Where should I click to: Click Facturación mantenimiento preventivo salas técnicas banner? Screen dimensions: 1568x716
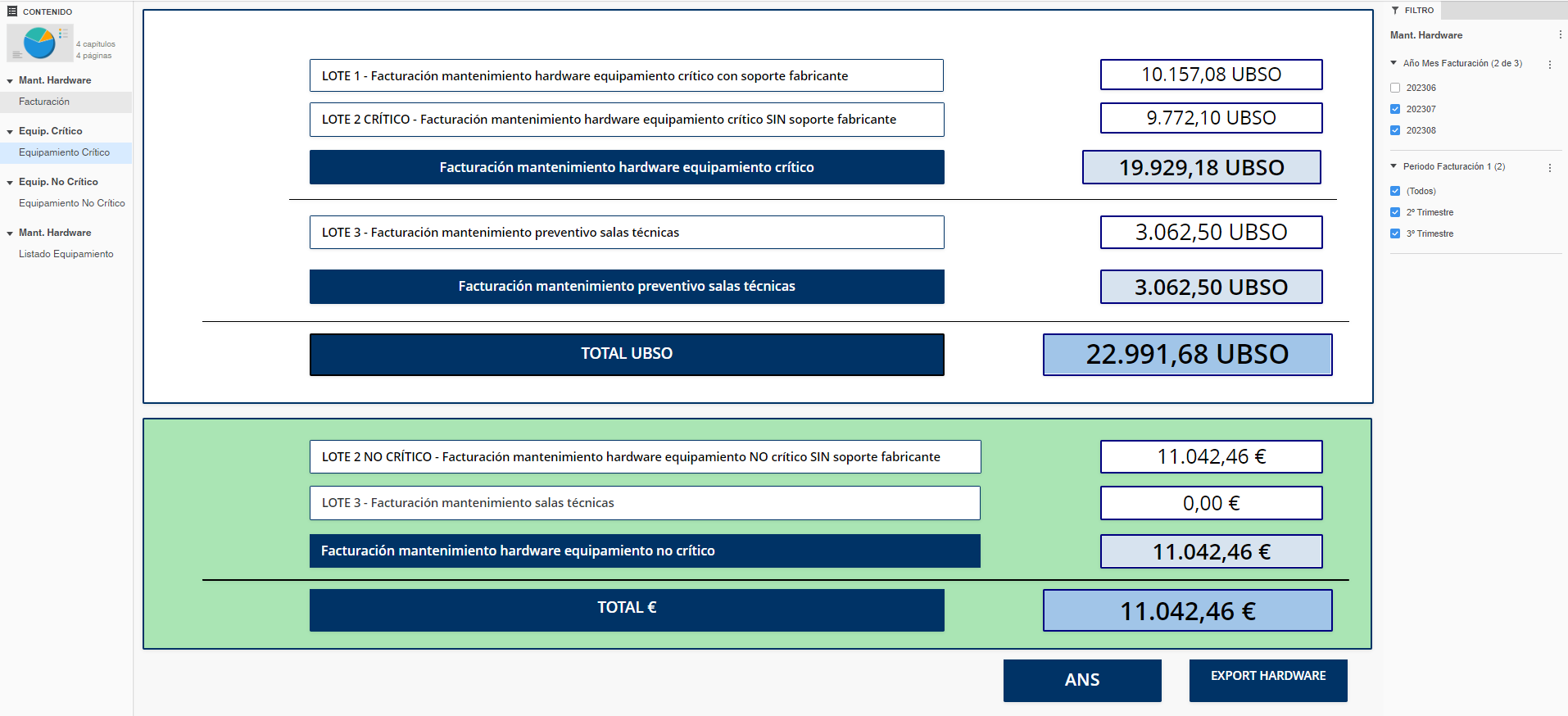point(627,287)
